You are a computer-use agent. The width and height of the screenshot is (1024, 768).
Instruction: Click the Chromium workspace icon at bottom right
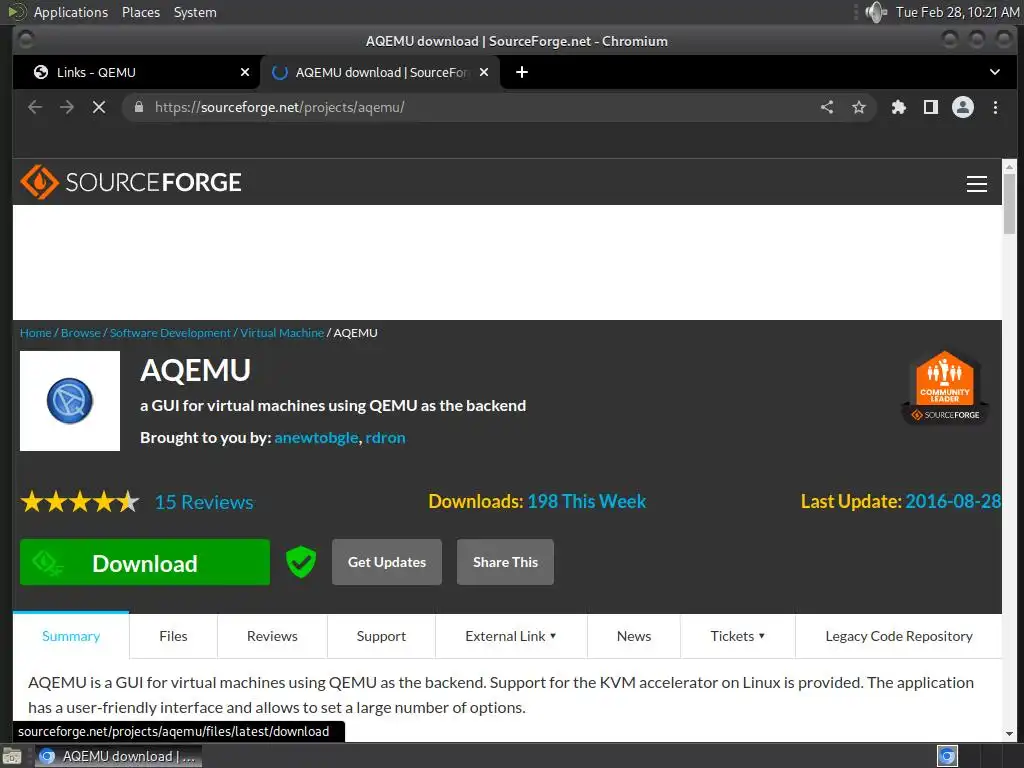[947, 756]
